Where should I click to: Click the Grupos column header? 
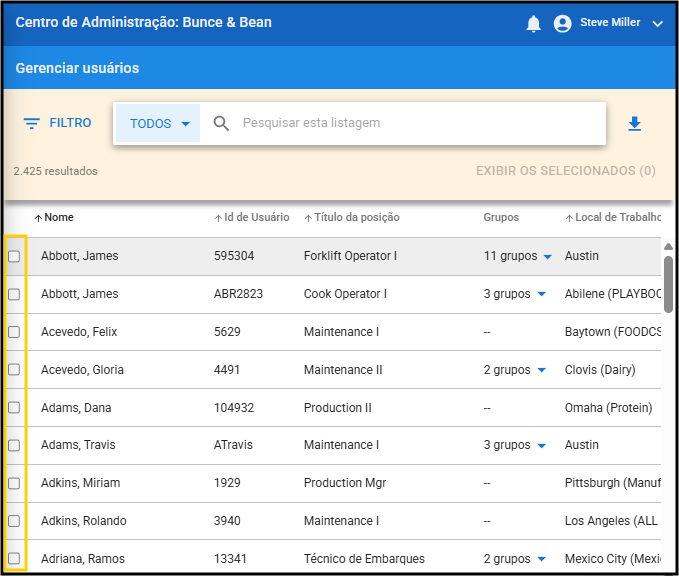501,218
